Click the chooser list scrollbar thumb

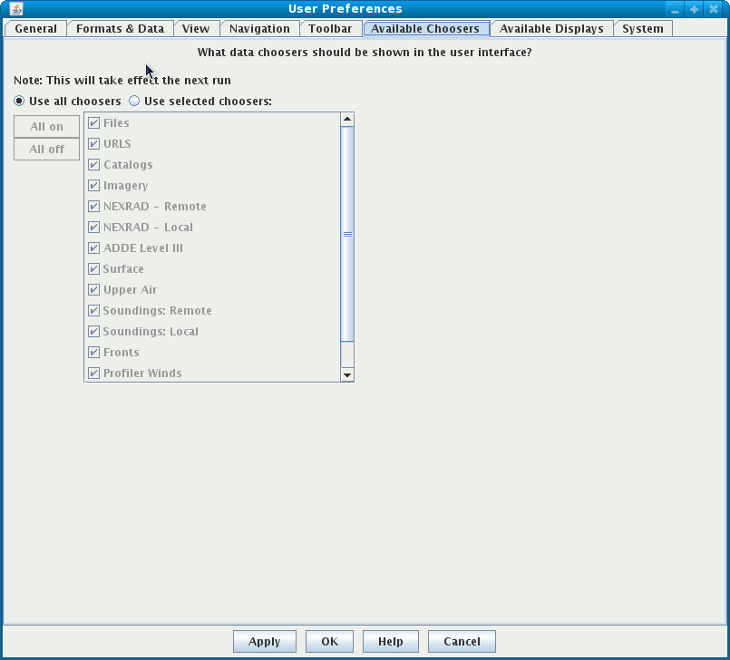tap(347, 234)
